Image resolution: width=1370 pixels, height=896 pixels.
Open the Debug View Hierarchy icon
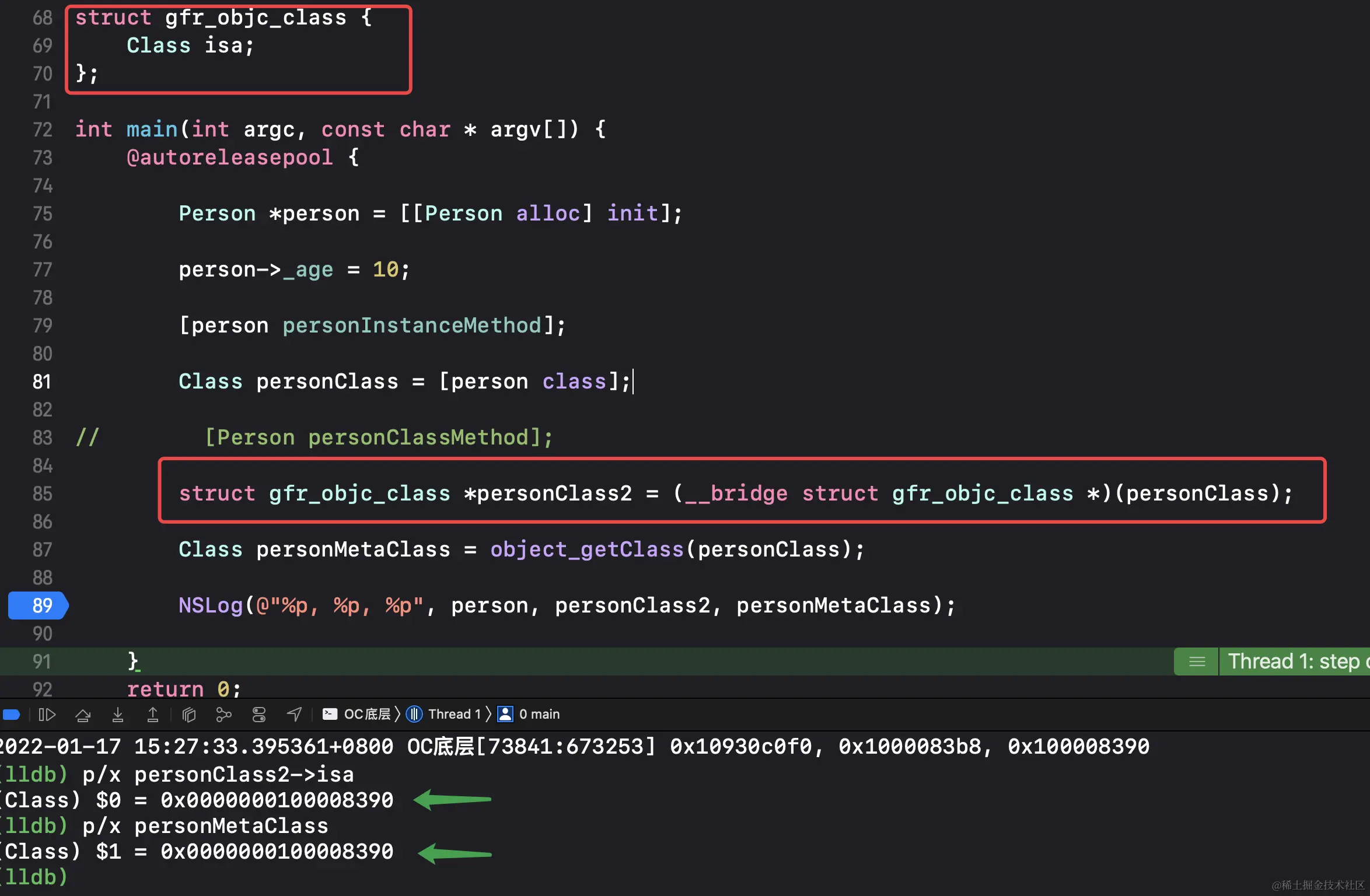click(189, 715)
